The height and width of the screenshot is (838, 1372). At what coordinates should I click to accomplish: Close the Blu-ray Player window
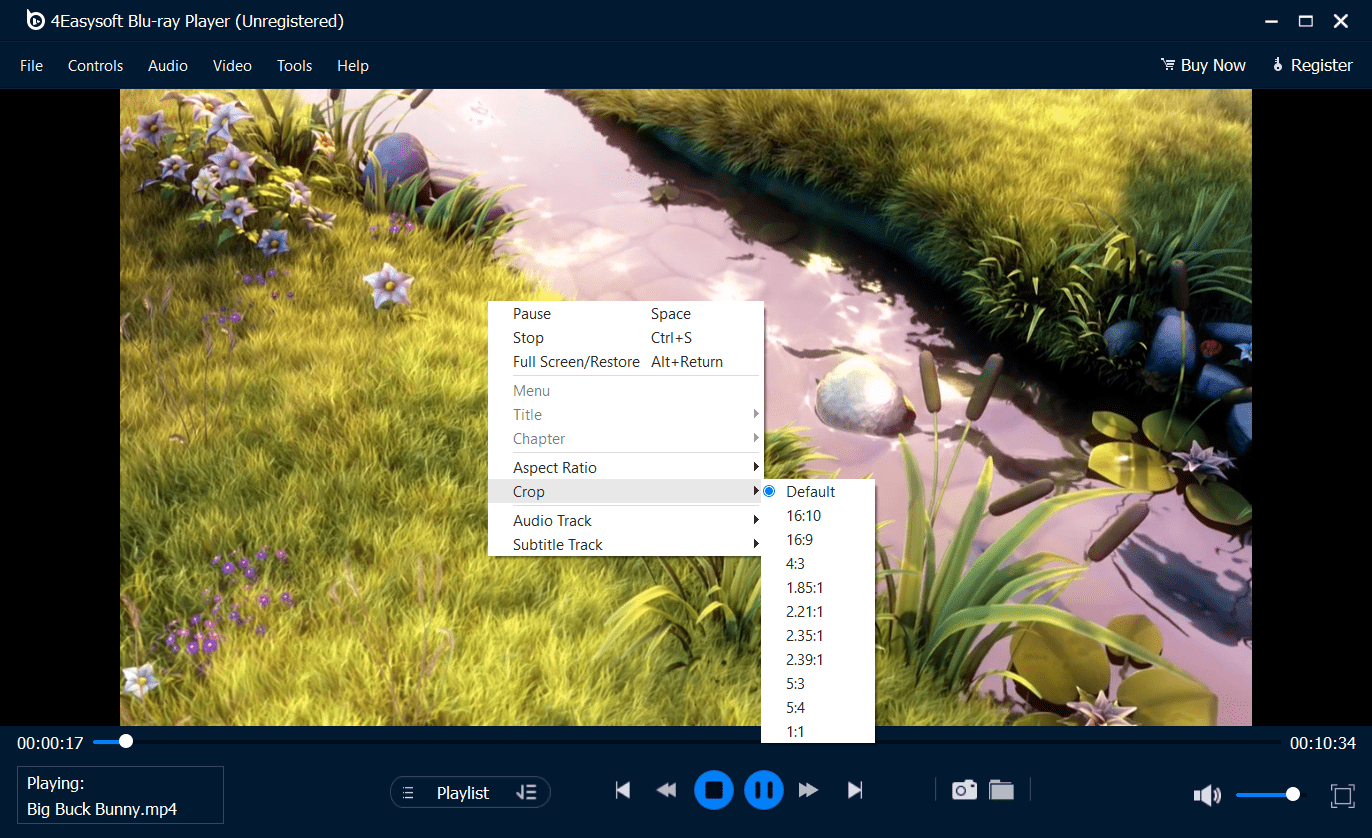(1342, 21)
